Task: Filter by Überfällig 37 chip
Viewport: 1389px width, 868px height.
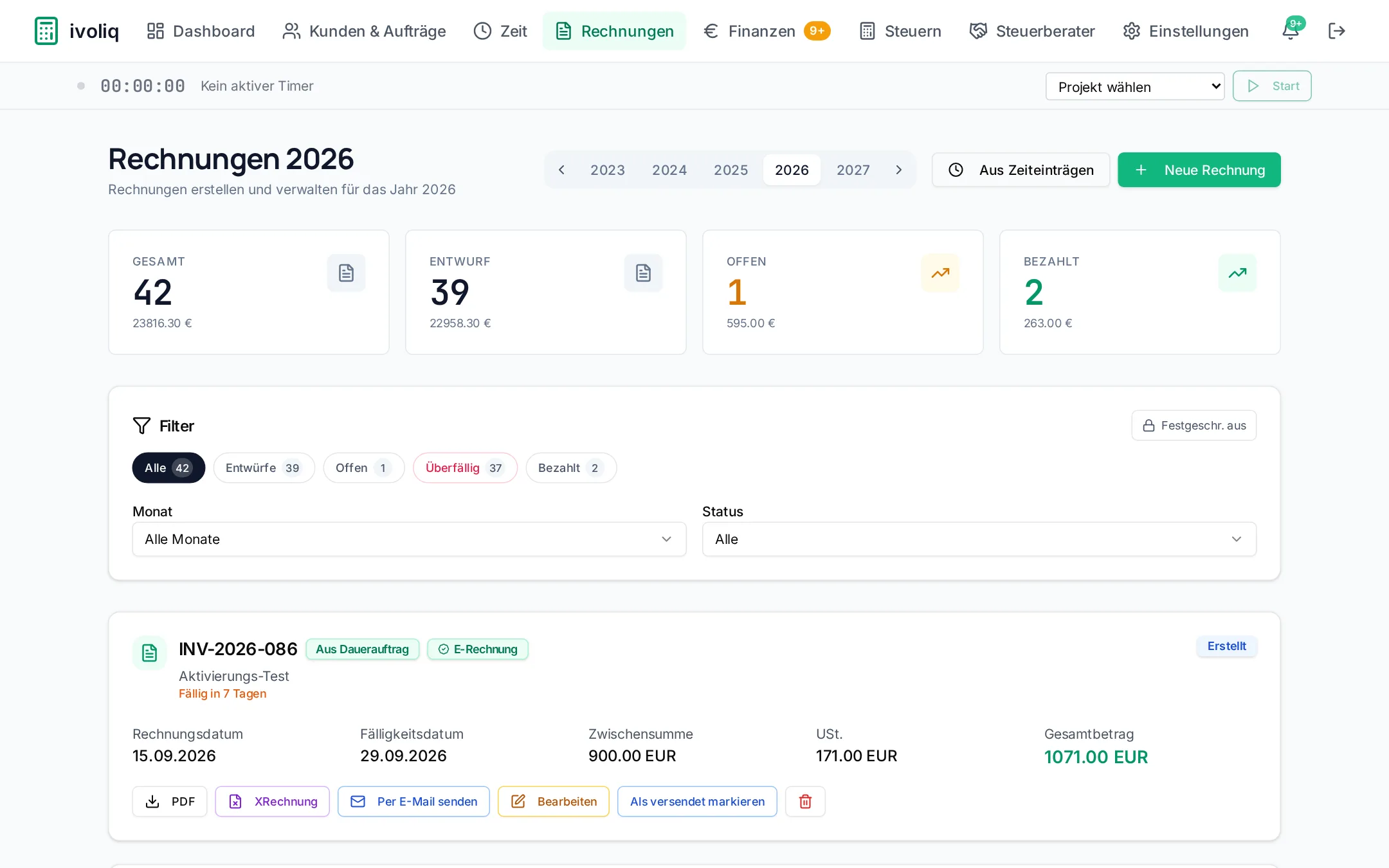Action: [x=465, y=468]
